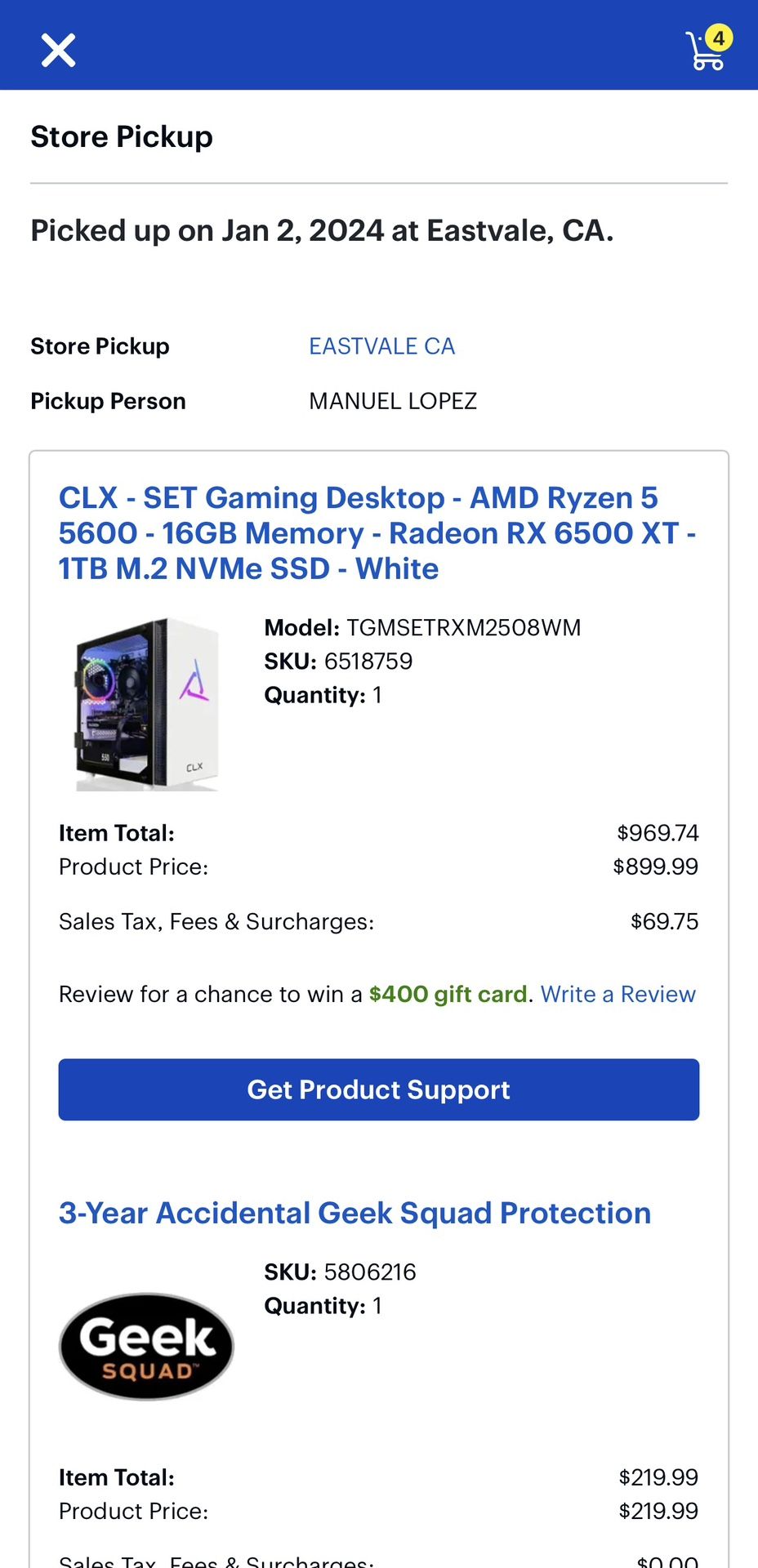Tap the Picked up on Jan 2, 2024 status
Image resolution: width=758 pixels, height=1568 pixels.
(322, 231)
